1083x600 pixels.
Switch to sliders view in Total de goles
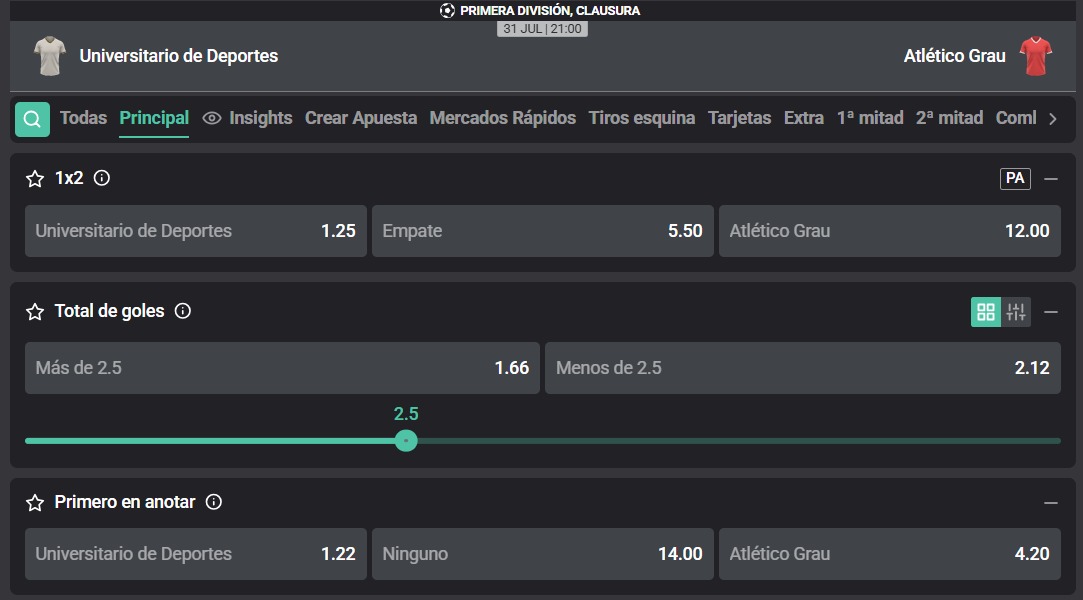click(1016, 312)
